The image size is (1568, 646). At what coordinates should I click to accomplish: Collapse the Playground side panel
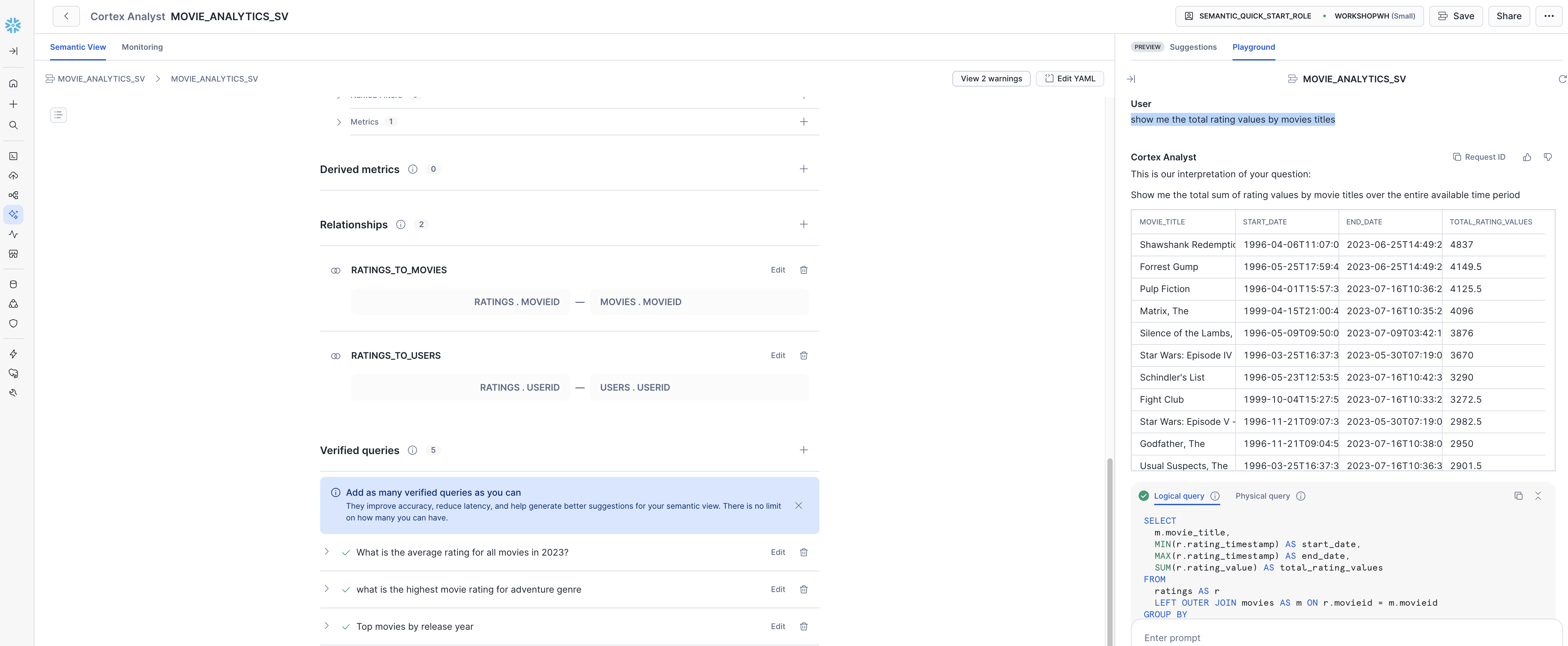pos(1131,78)
